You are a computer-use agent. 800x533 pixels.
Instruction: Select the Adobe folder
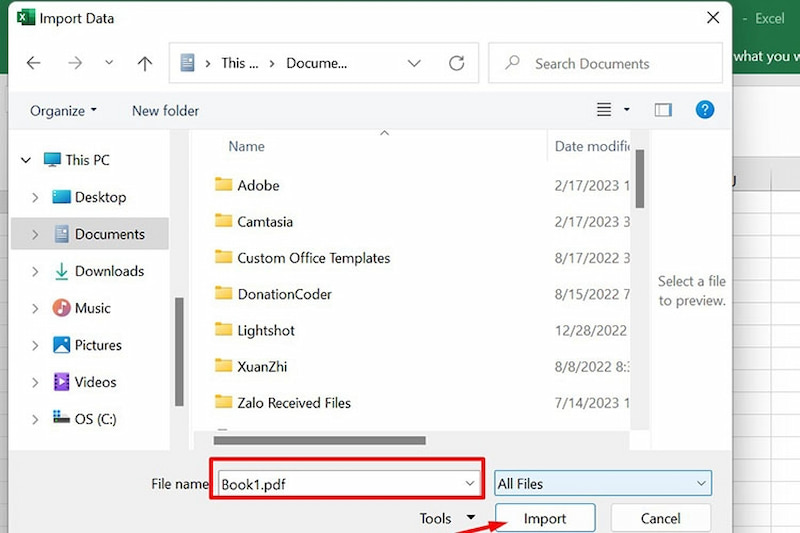[x=258, y=185]
